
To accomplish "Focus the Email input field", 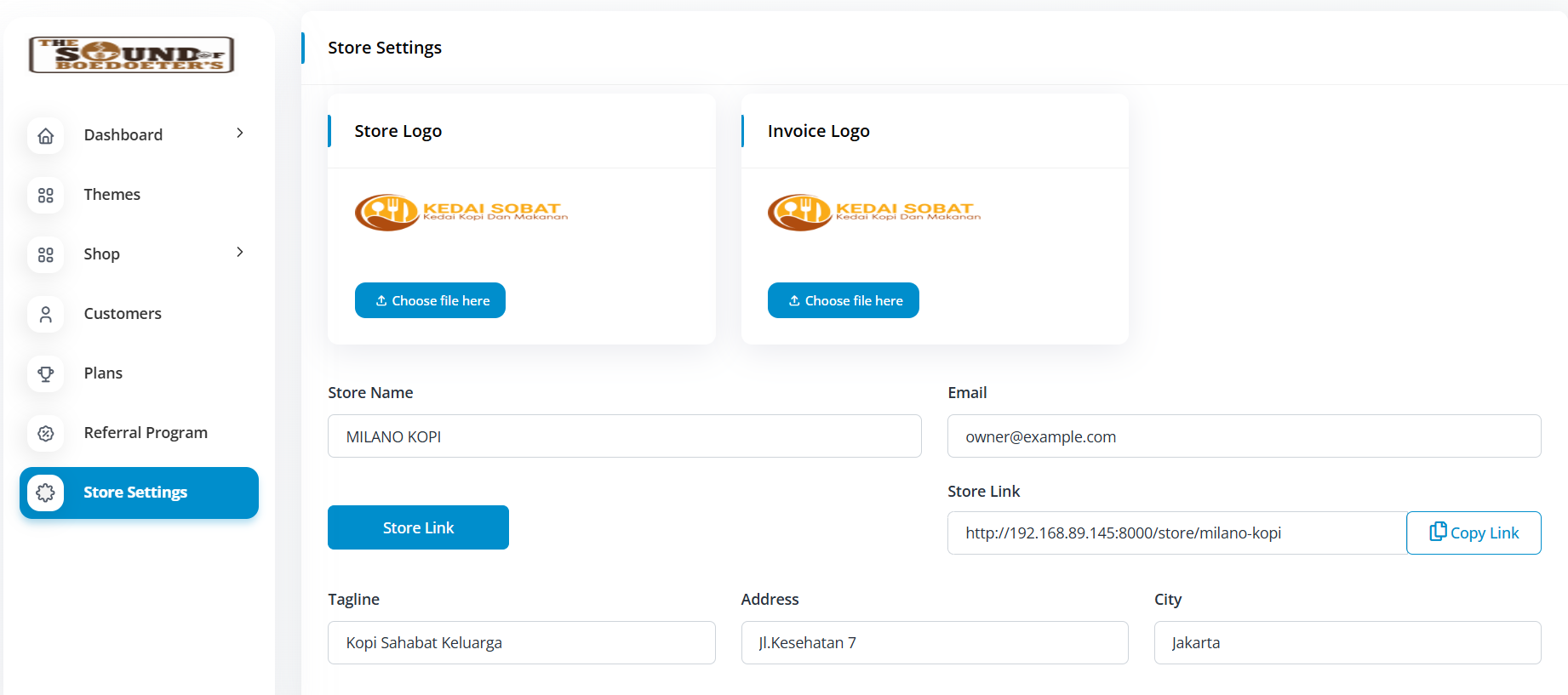I will tap(1245, 436).
